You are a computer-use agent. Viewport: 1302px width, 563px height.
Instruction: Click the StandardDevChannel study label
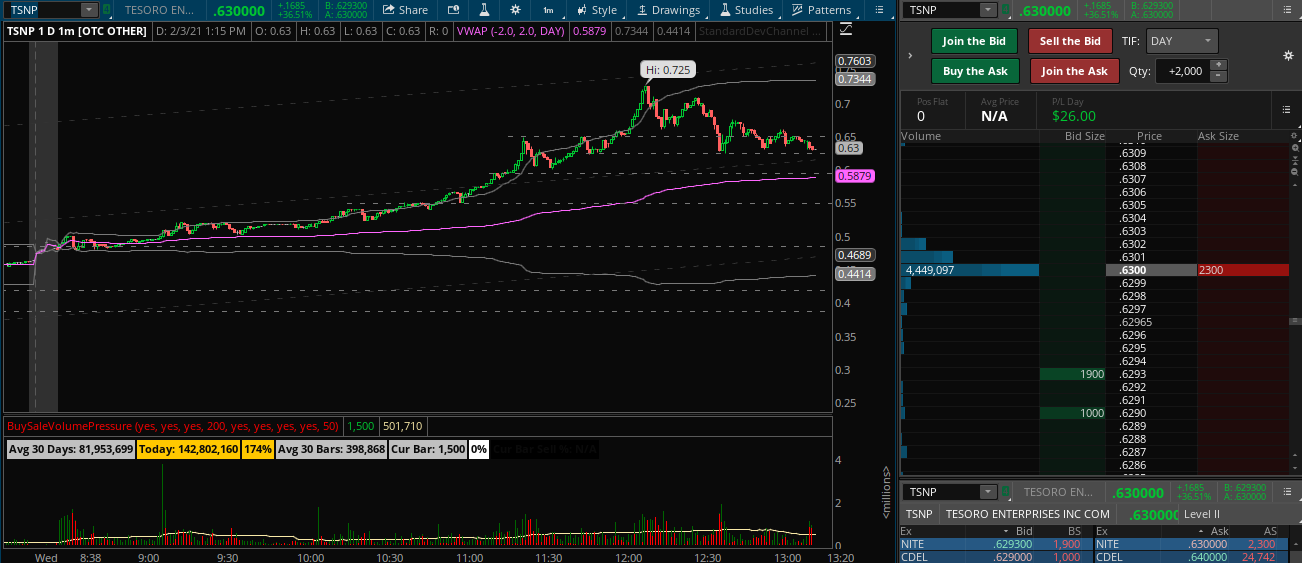(761, 31)
